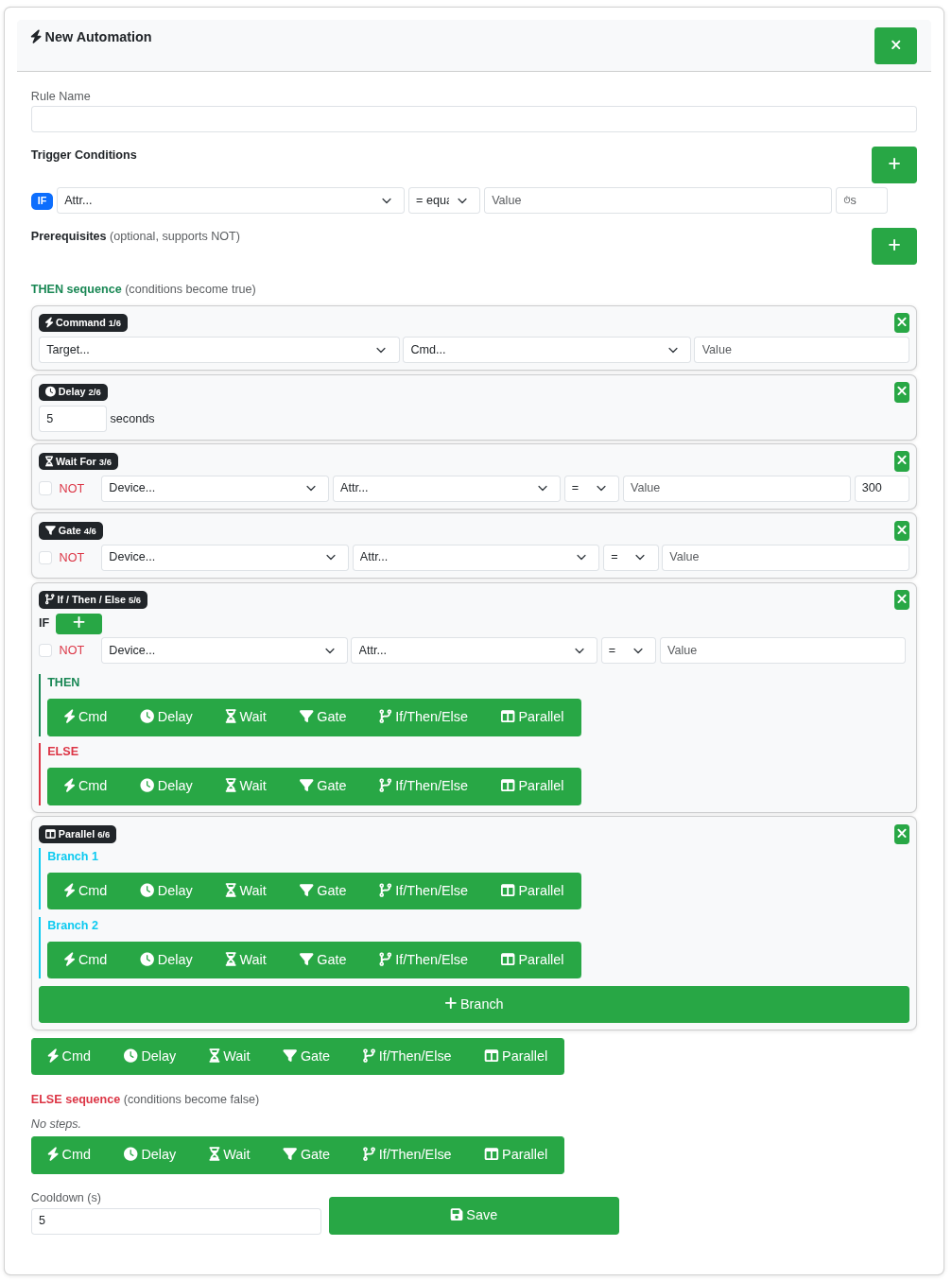Open Wait For Attr... dropdown
952x1281 pixels.
(x=446, y=488)
